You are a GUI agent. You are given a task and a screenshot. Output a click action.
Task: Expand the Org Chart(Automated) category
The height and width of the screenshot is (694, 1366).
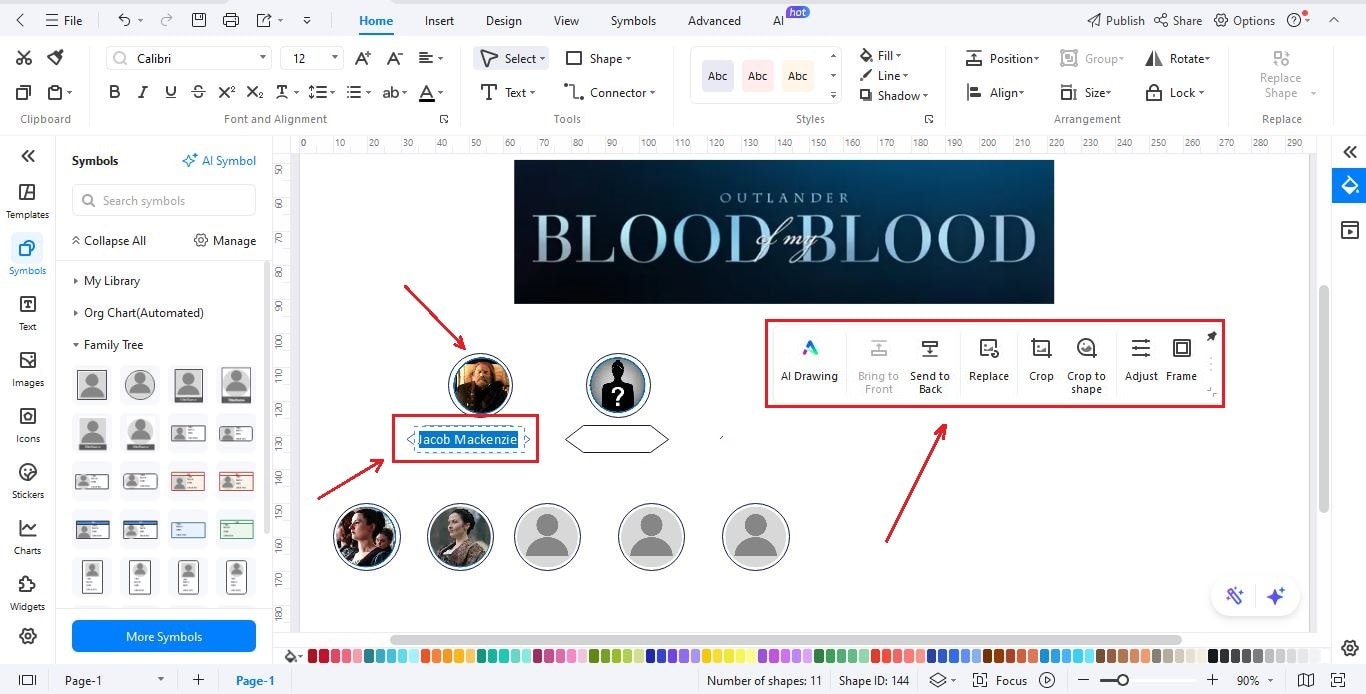pyautogui.click(x=138, y=313)
